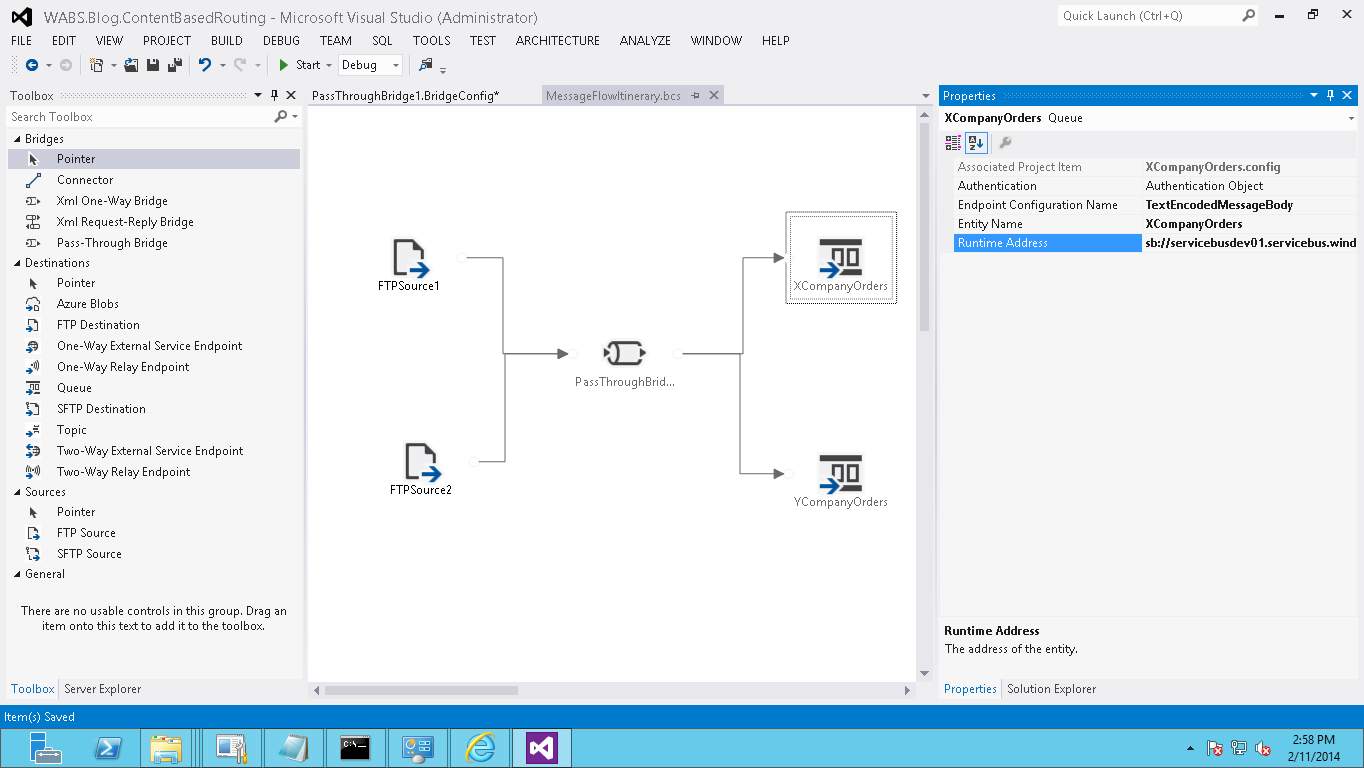Pick the Connector tool in Toolbox

(85, 180)
